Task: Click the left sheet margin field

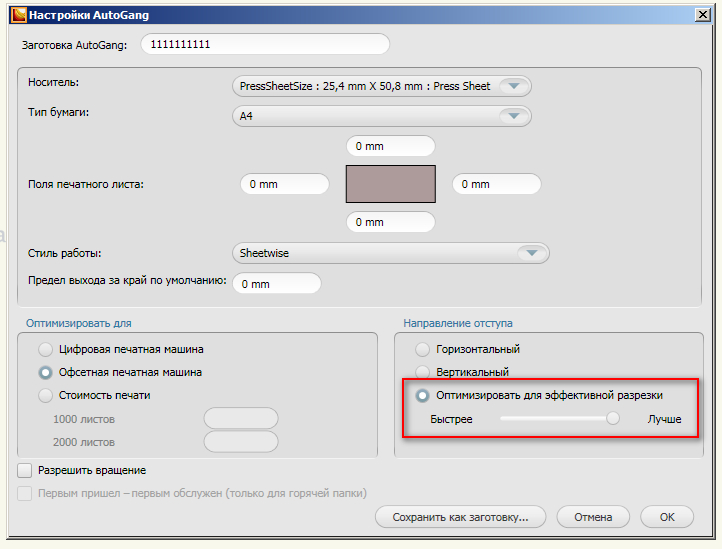Action: pyautogui.click(x=285, y=184)
